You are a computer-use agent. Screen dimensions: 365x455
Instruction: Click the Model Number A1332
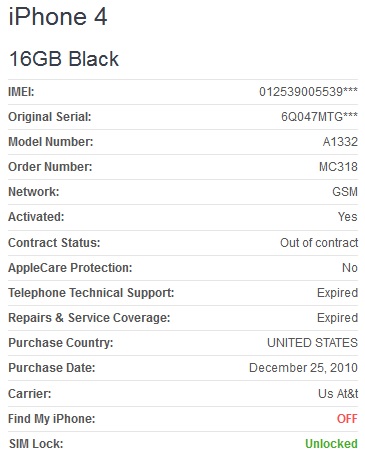(x=340, y=142)
